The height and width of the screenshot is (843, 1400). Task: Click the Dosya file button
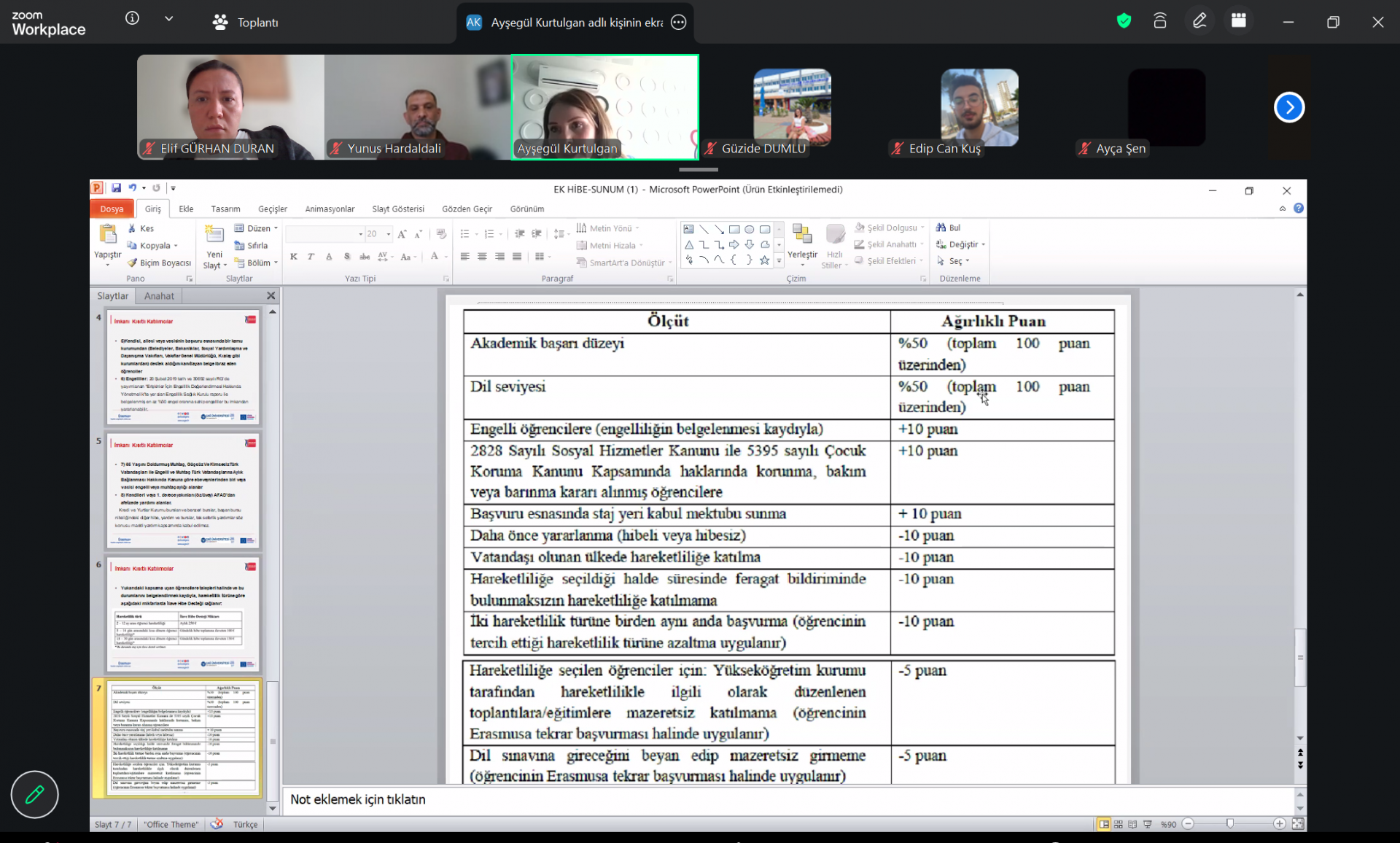click(112, 209)
